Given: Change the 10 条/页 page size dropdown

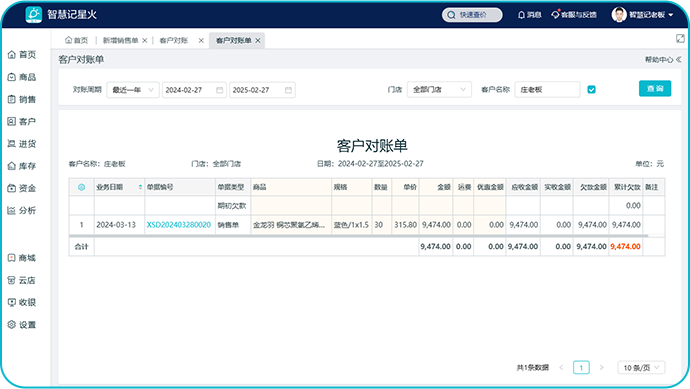Looking at the screenshot, I should pos(642,367).
